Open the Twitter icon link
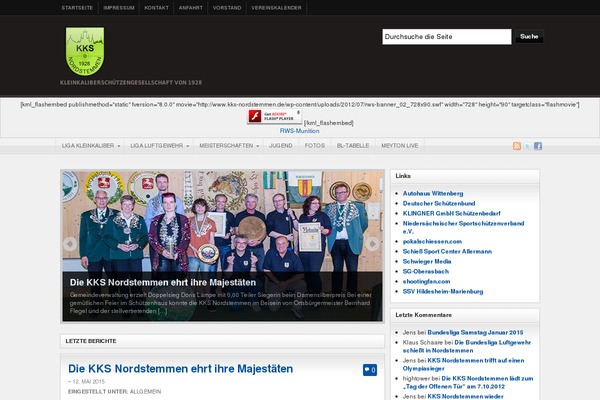Screen dimensions: 600x400 (527, 146)
